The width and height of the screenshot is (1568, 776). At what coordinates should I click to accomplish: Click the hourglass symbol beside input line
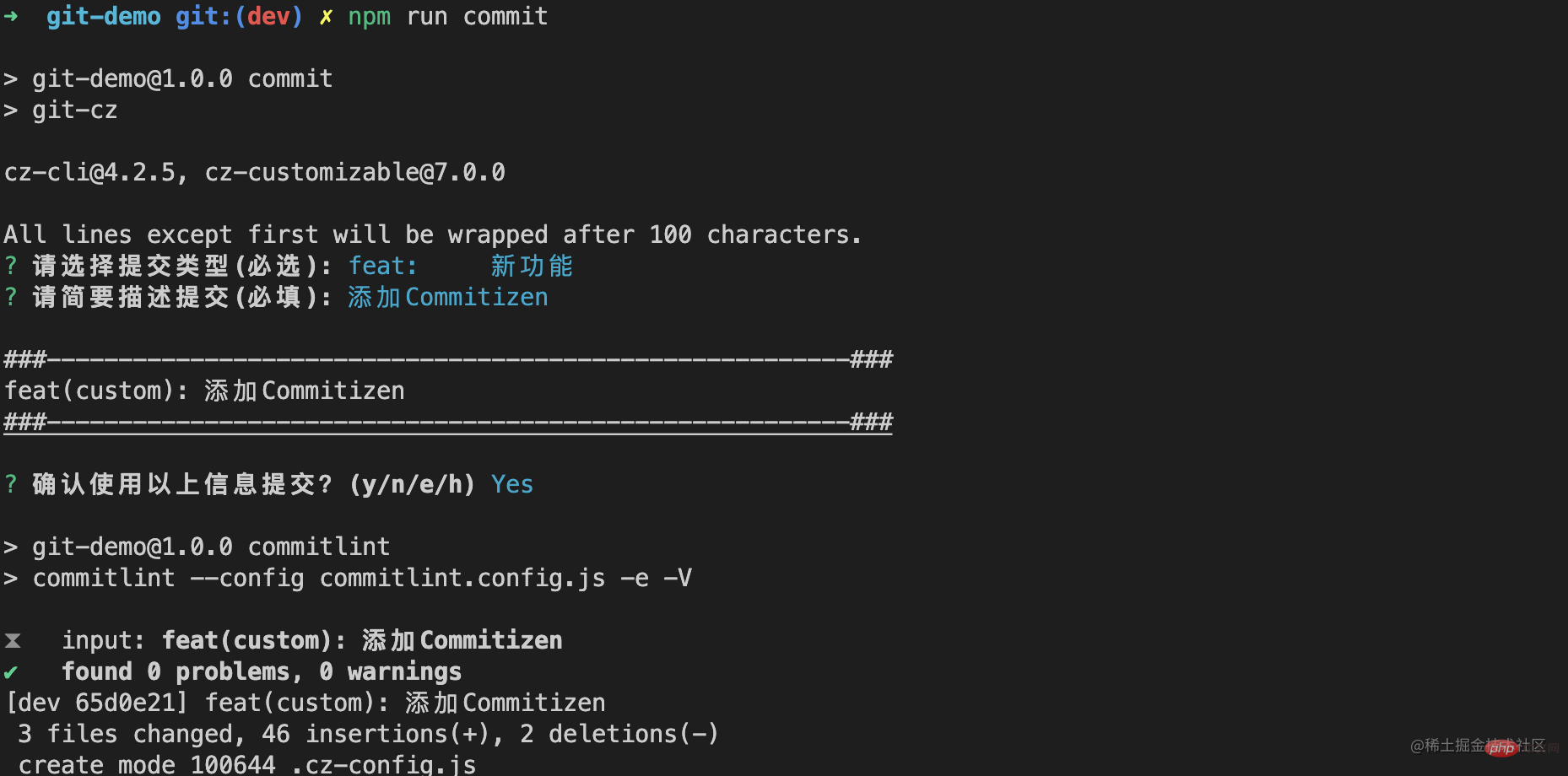click(x=12, y=641)
